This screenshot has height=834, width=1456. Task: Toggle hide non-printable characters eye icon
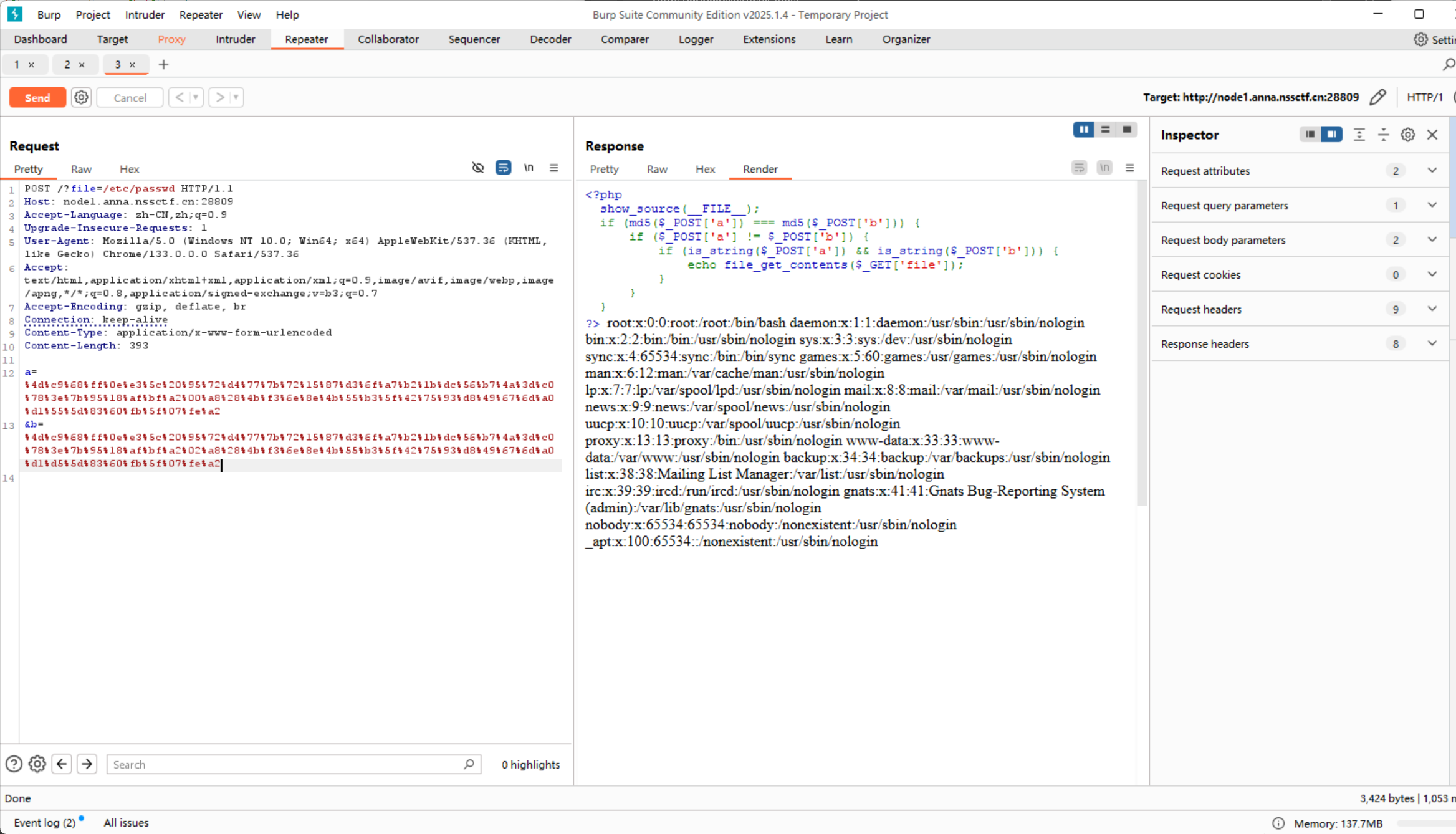(477, 168)
